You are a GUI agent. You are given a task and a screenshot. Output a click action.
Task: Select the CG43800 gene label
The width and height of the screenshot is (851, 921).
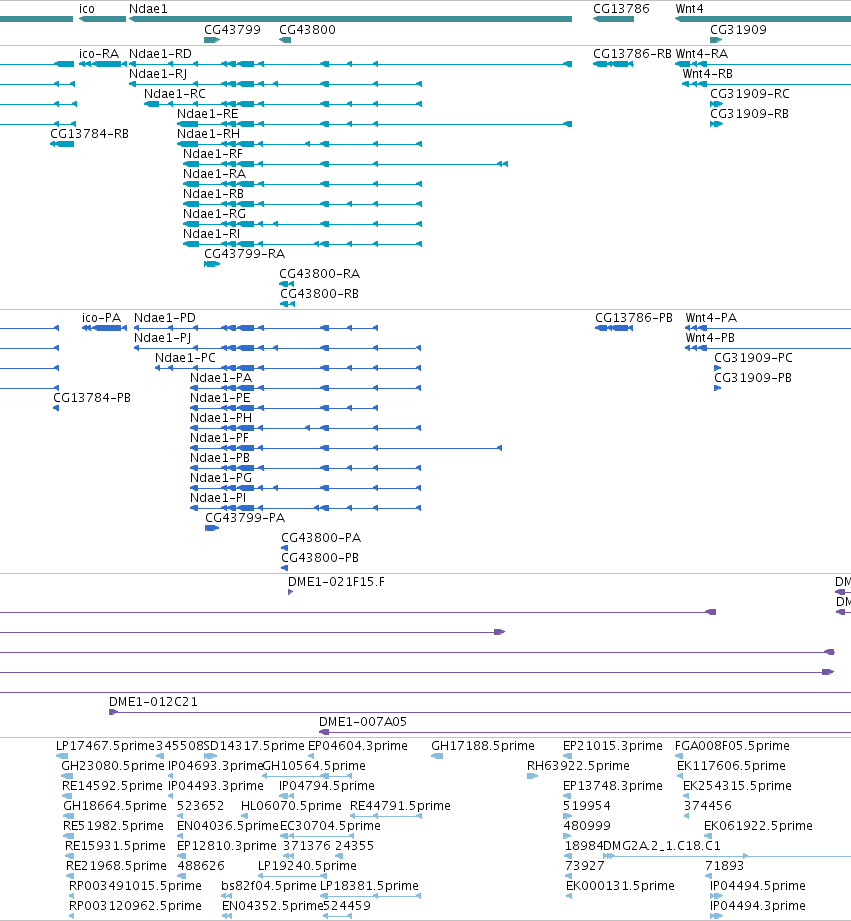[307, 29]
